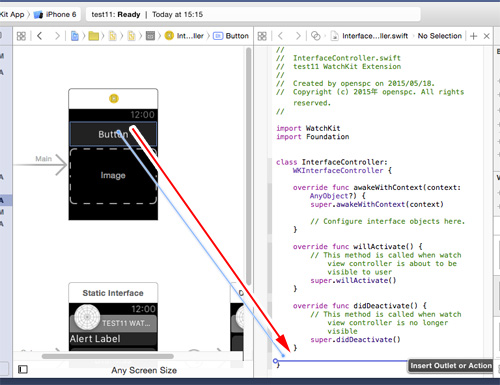
Task: Choose the iPhone 6 run destination
Action: tap(55, 14)
